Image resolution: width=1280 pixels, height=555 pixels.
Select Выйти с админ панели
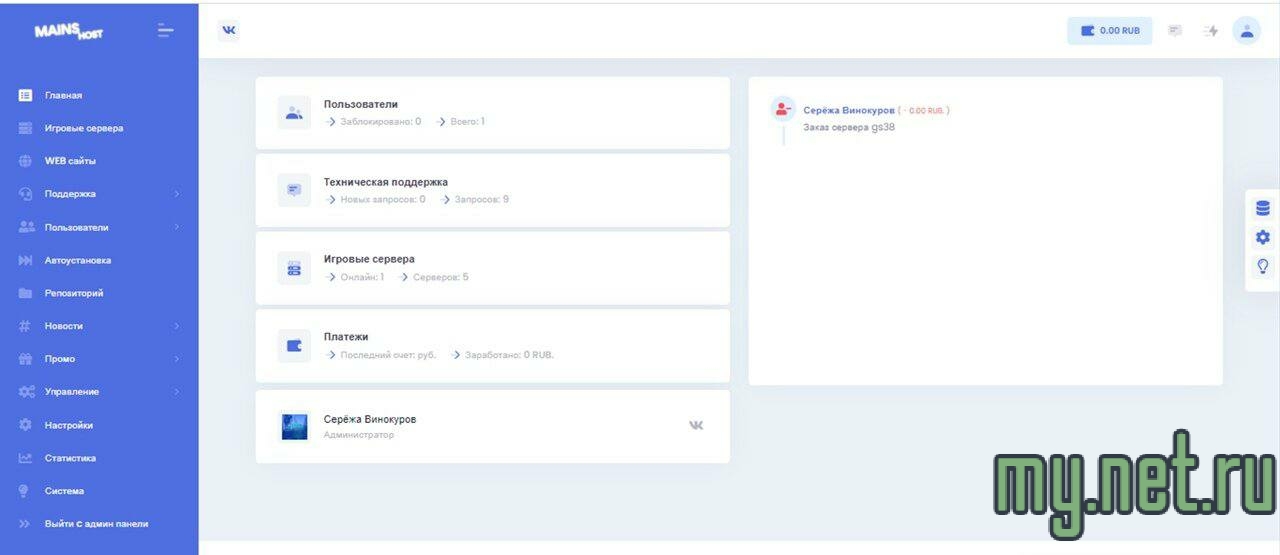tap(96, 524)
